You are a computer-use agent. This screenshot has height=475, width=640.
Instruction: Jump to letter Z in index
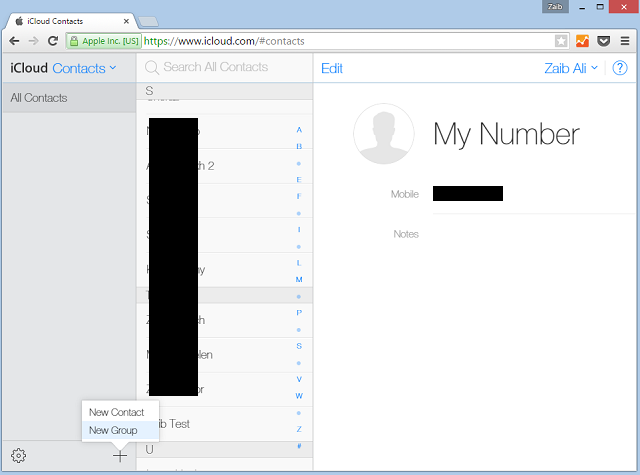coord(299,429)
